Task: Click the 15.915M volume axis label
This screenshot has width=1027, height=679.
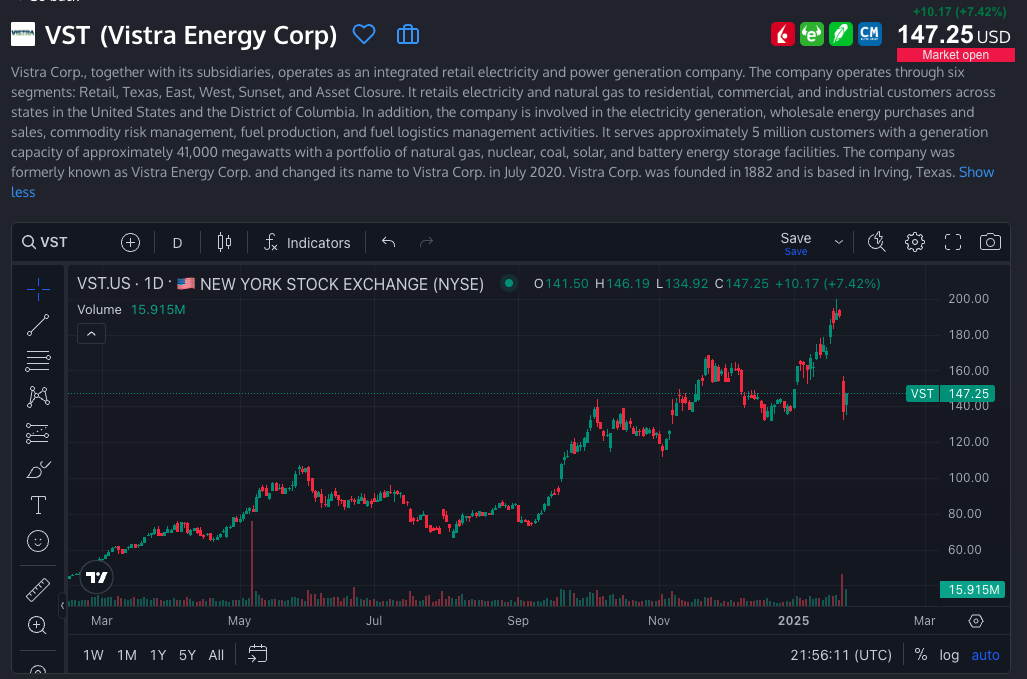Action: coord(973,589)
